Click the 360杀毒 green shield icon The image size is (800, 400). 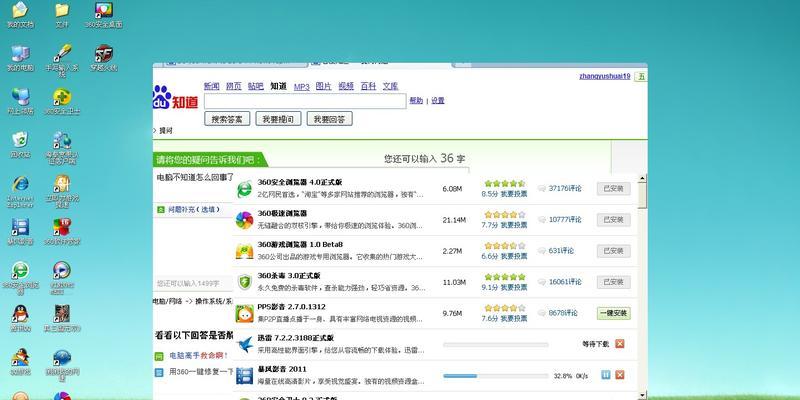point(244,282)
